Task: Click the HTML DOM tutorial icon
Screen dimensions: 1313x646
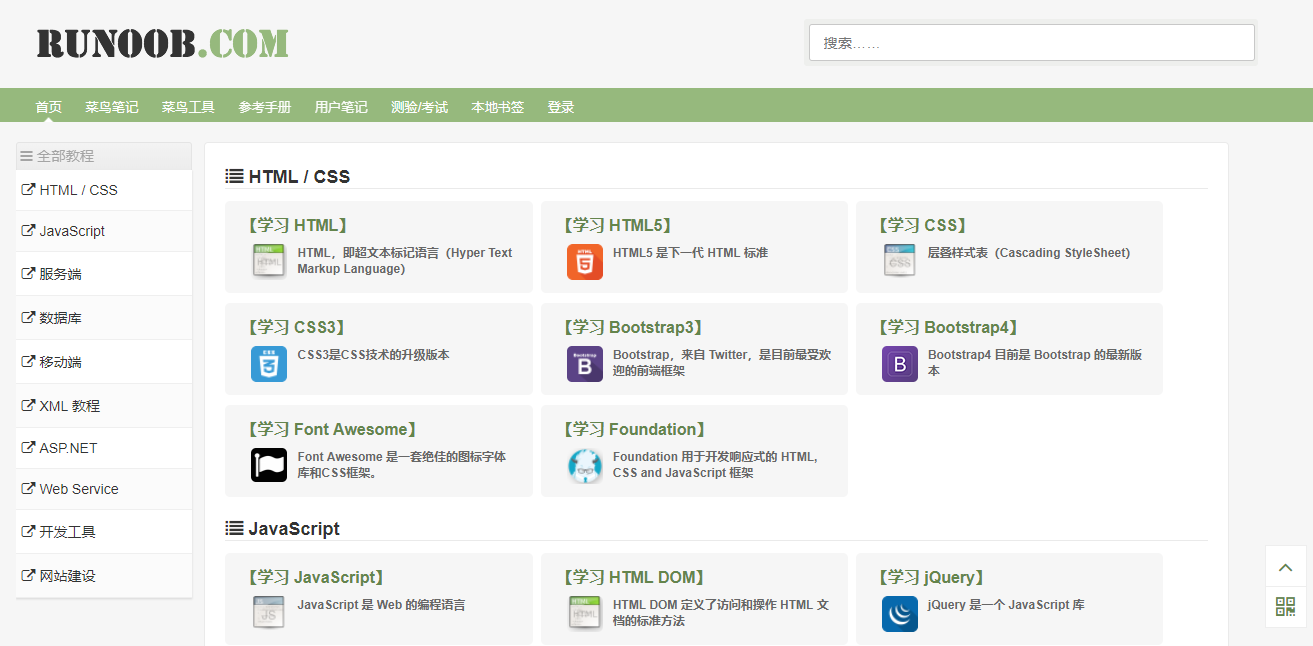Action: coord(585,613)
